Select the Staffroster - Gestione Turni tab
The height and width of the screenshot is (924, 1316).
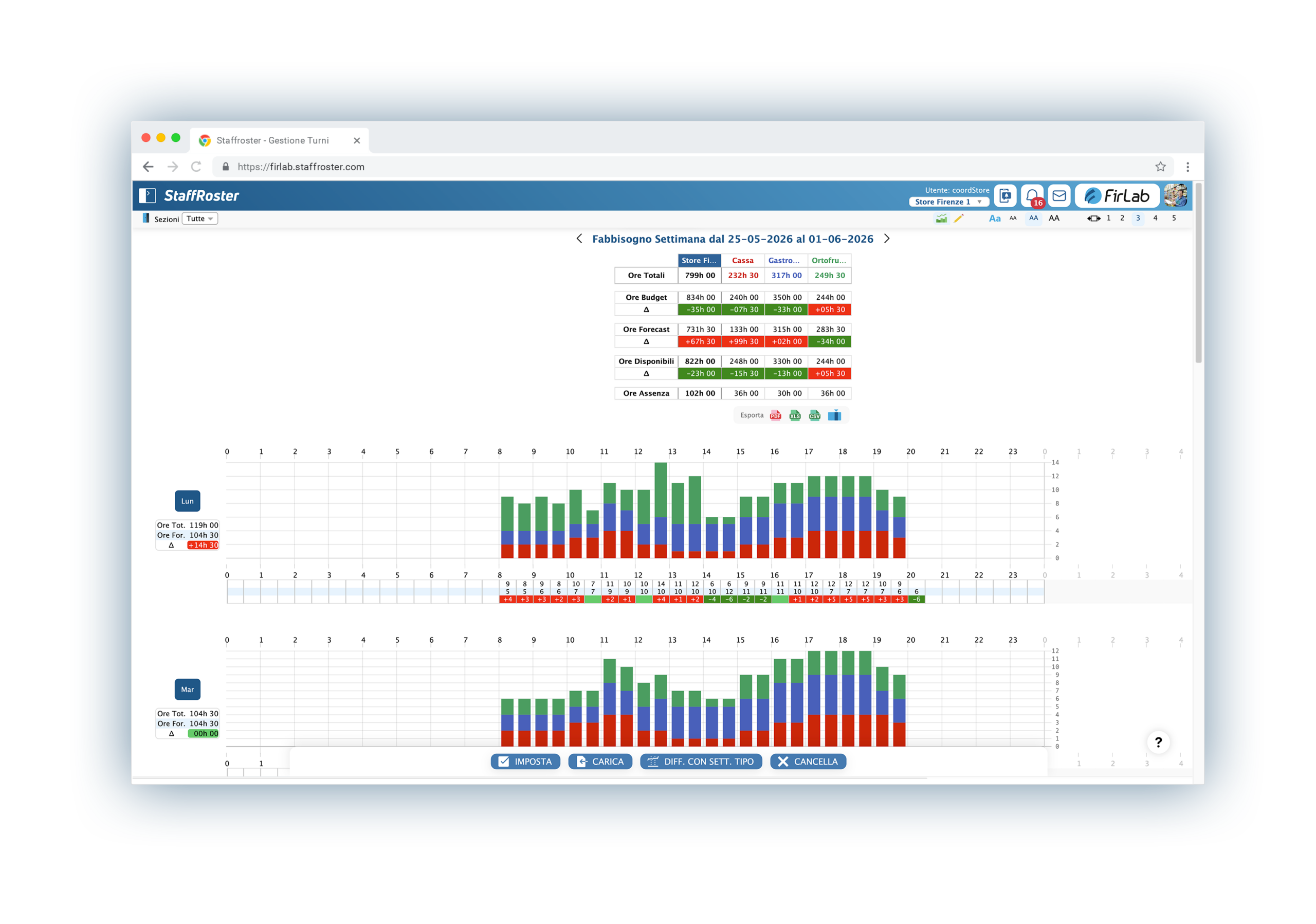[x=280, y=140]
